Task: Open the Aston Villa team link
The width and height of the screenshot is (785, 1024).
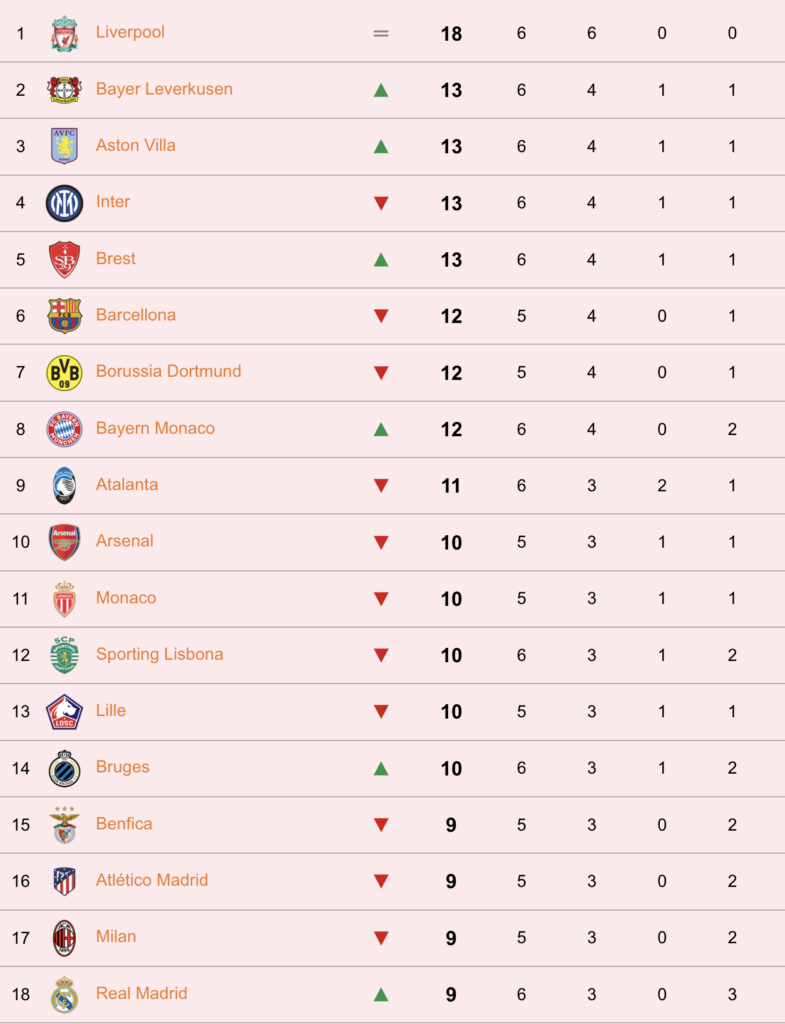Action: [136, 145]
